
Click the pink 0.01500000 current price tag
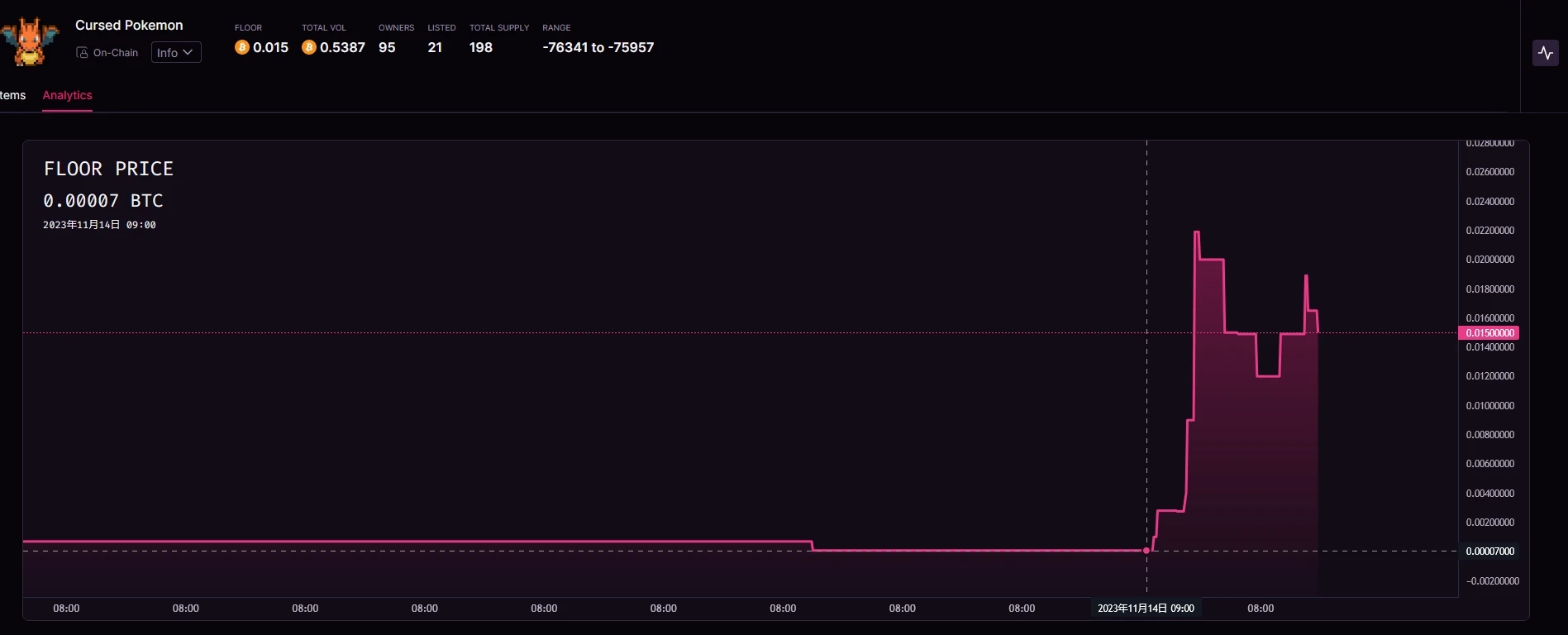[1489, 333]
